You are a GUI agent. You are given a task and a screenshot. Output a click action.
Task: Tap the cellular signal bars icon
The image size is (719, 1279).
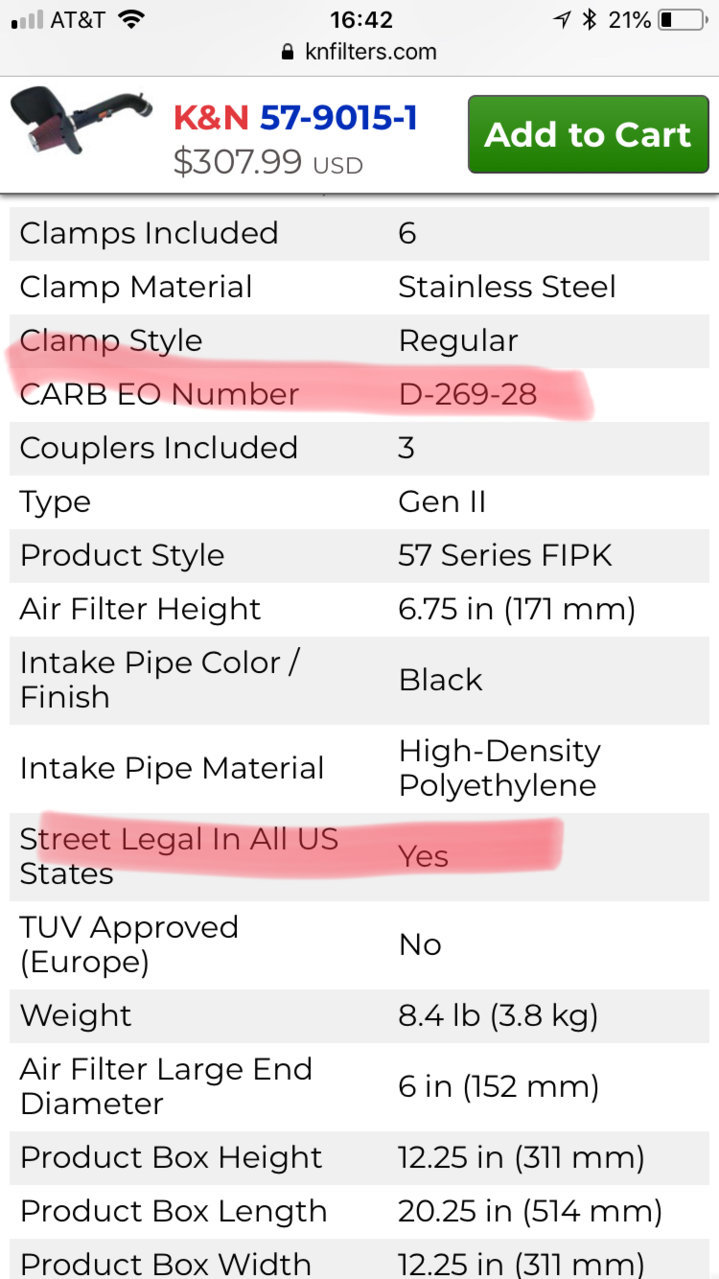point(27,19)
